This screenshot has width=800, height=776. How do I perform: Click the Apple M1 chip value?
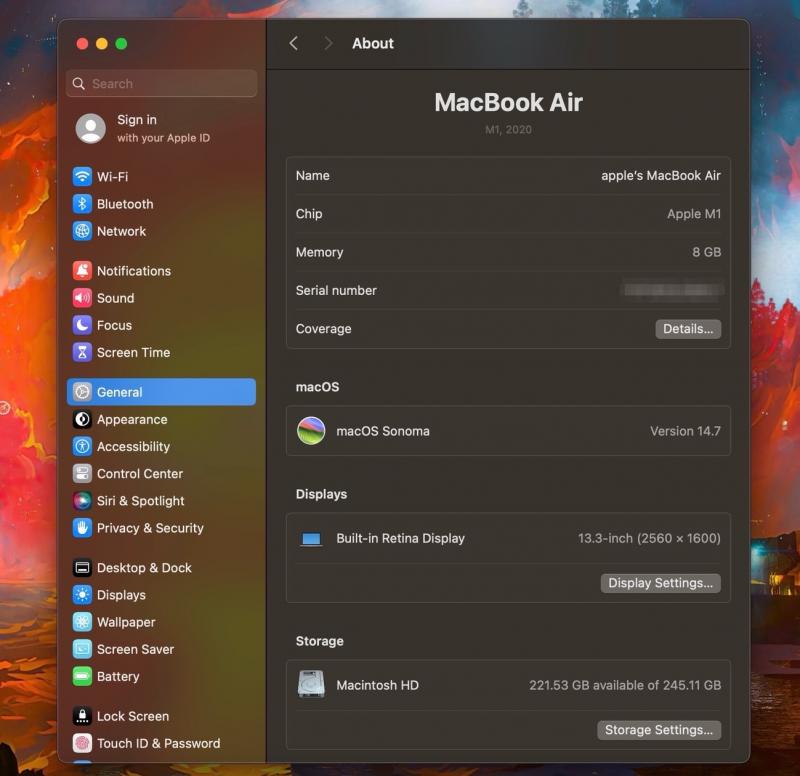694,214
